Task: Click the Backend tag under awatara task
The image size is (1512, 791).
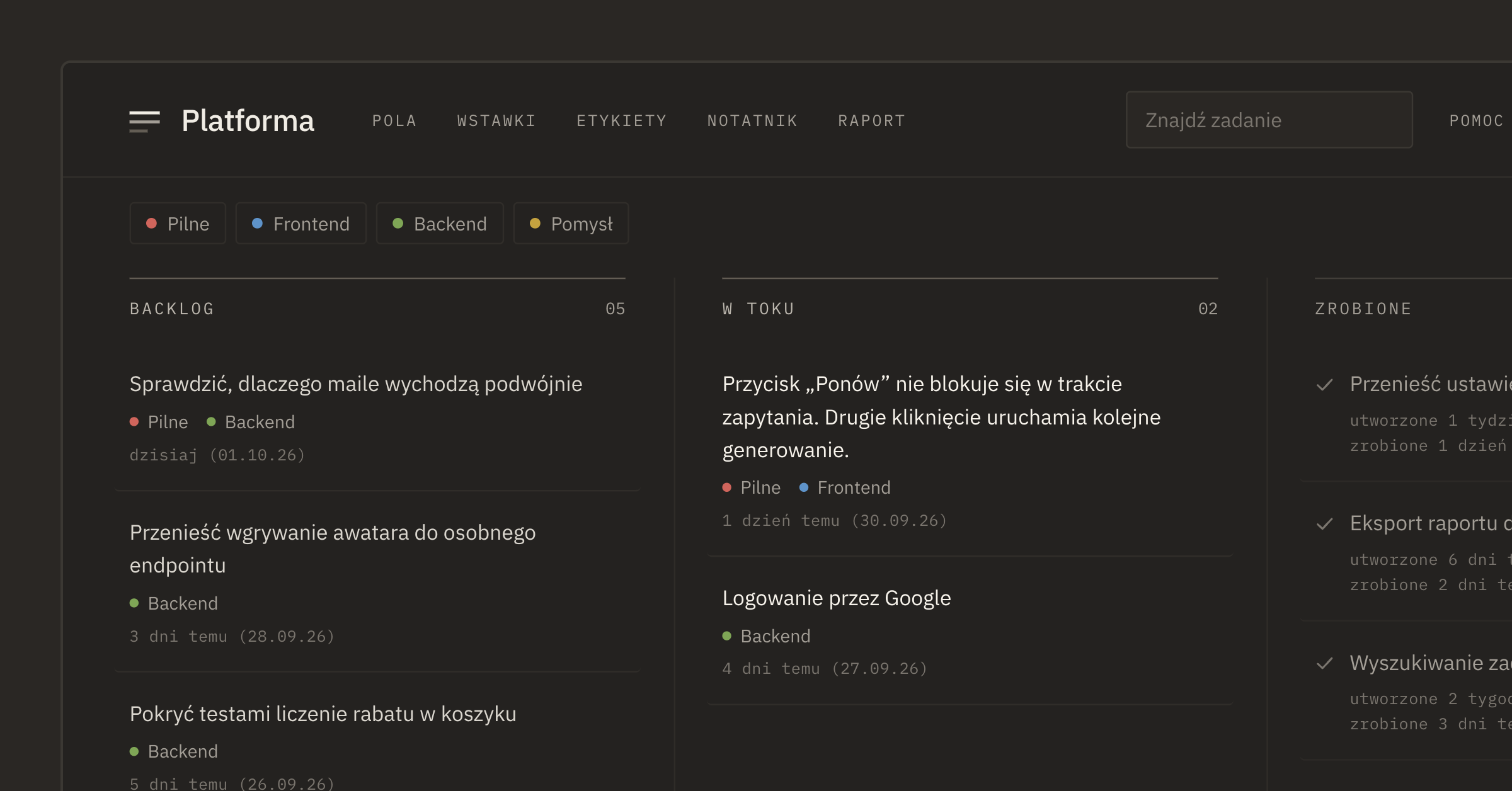Action: coord(174,603)
